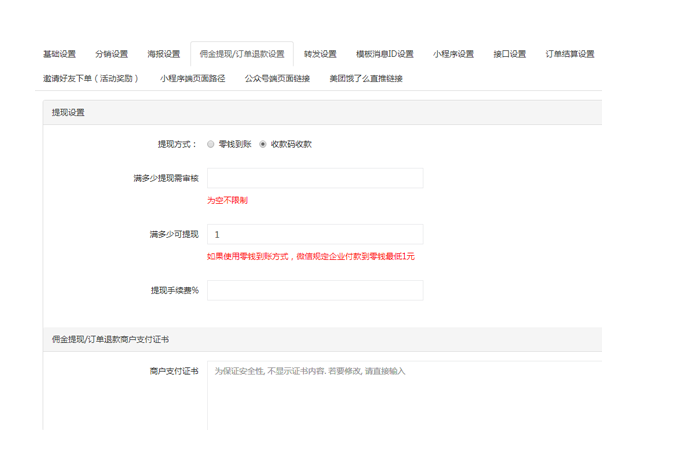Screen dimensions: 675x462
Task: Open the 公众号端页面链接 tab
Action: pyautogui.click(x=277, y=78)
